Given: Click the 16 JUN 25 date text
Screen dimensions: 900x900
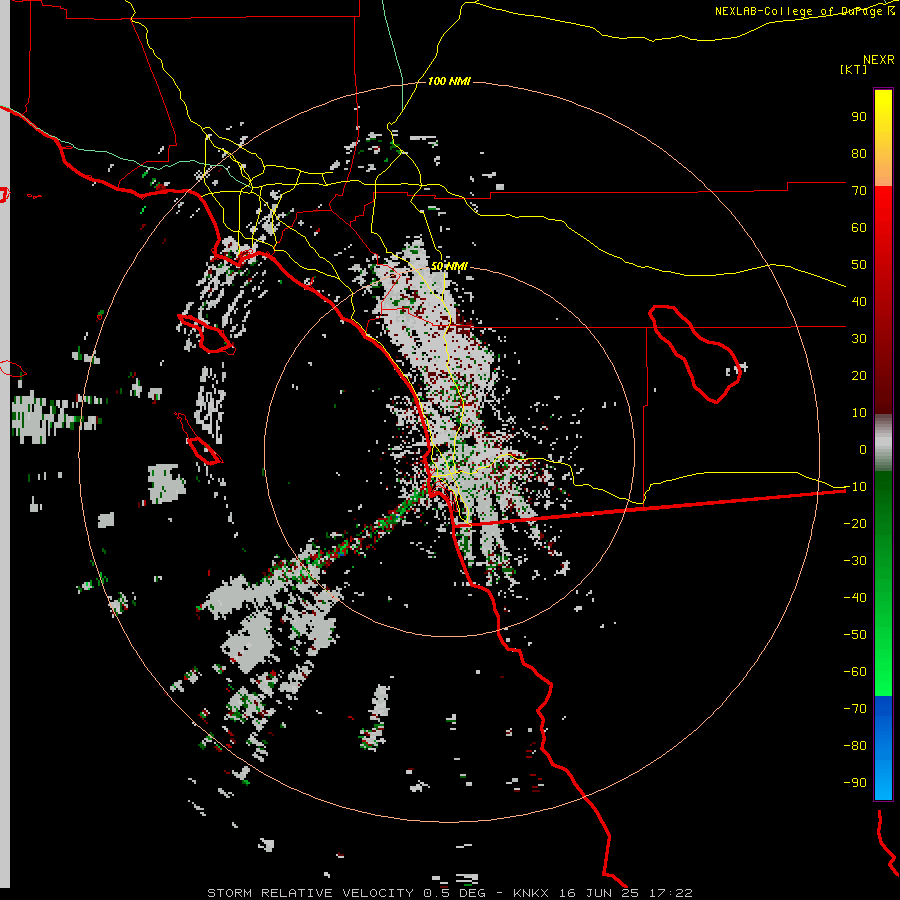Looking at the screenshot, I should pos(599,893).
